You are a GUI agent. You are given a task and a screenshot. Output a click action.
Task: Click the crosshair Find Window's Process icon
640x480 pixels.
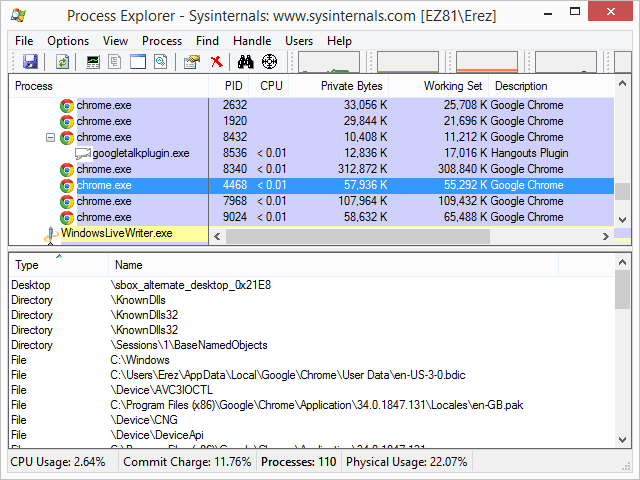268,62
